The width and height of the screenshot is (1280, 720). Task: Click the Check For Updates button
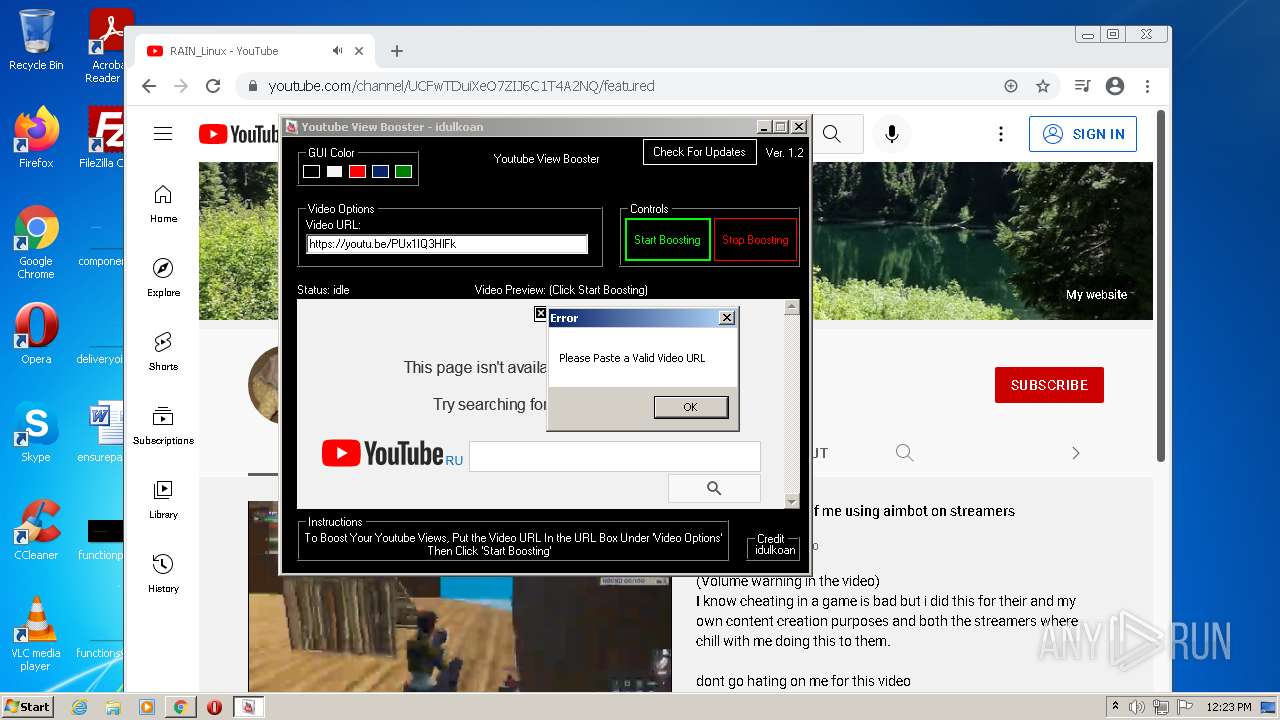tap(699, 152)
